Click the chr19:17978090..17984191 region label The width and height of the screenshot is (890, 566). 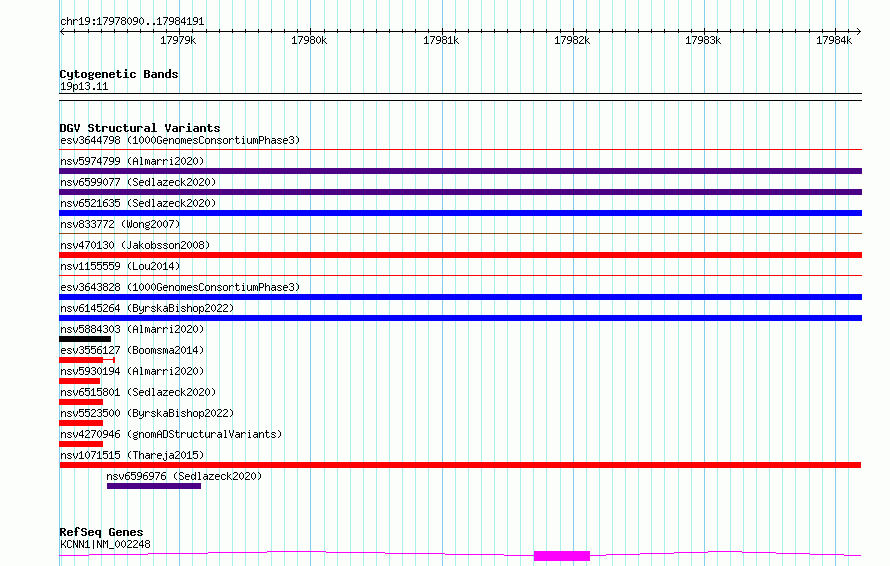tap(132, 22)
